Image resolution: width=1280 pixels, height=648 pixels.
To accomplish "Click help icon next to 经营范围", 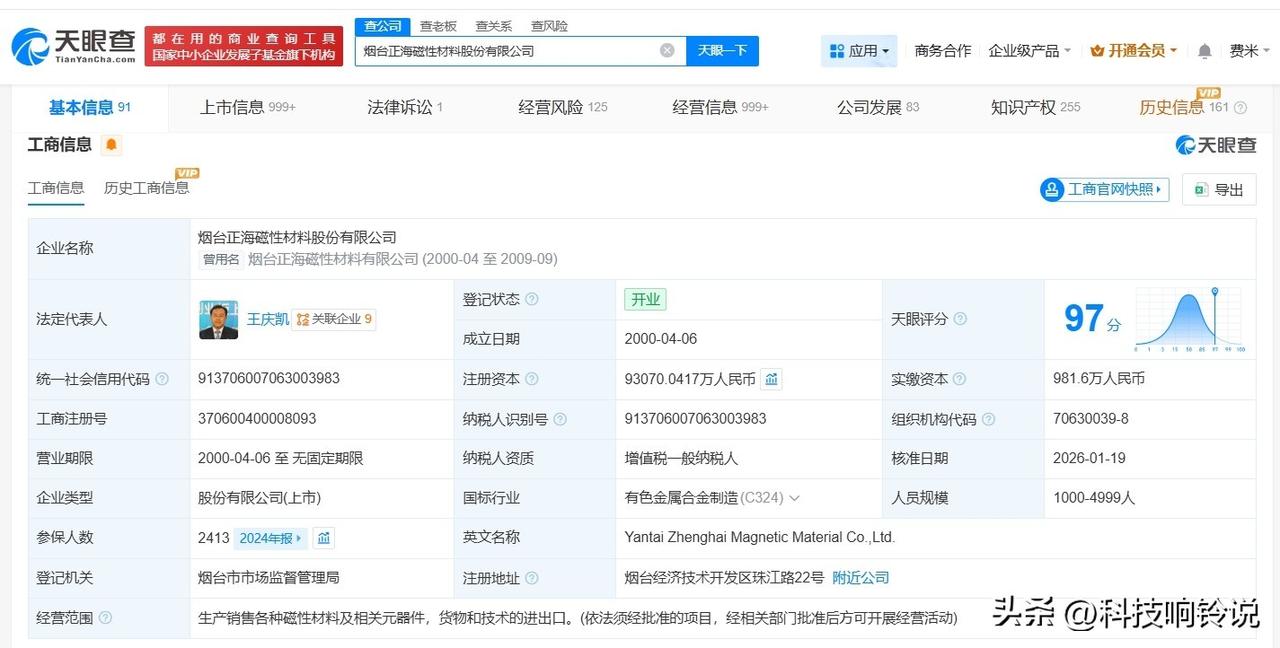I will (x=105, y=618).
